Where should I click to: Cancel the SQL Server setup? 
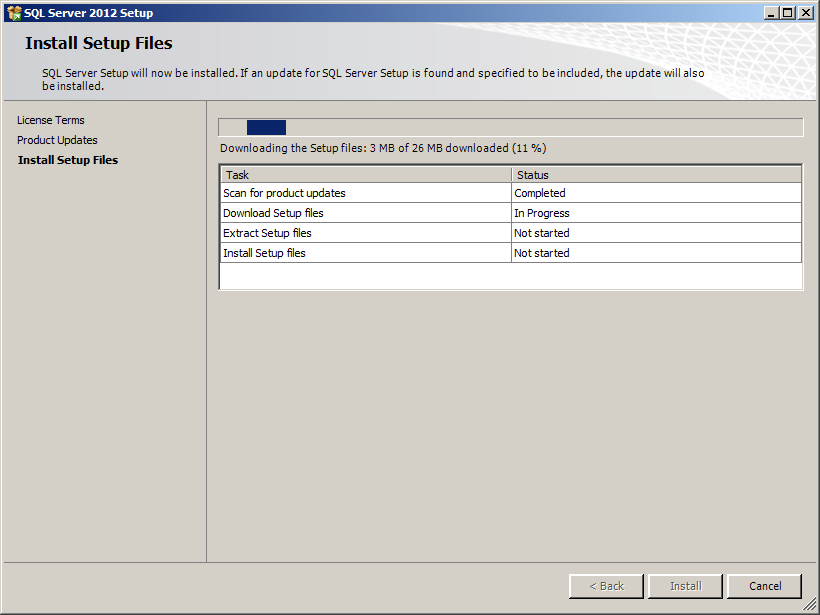pyautogui.click(x=765, y=586)
